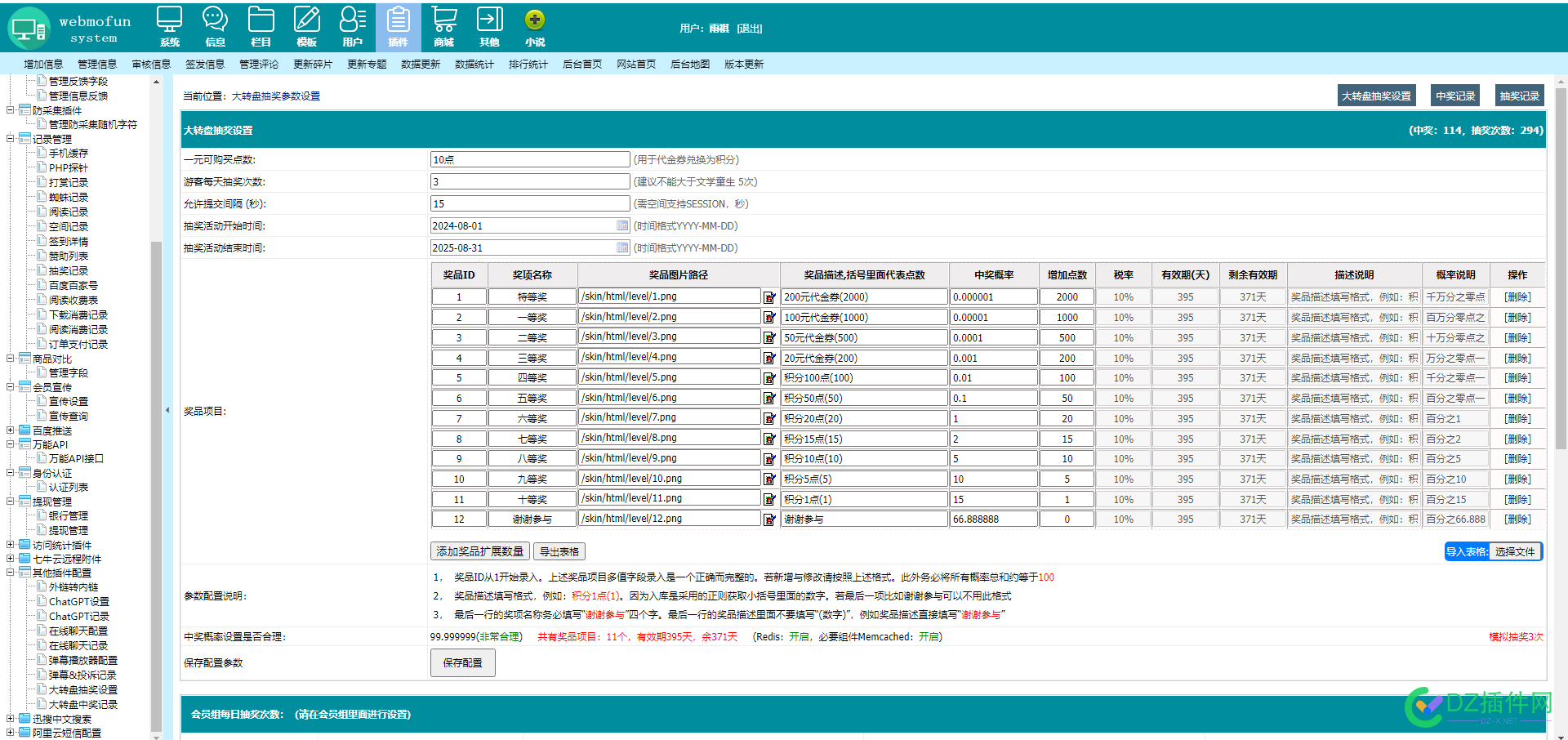Click the left sidebar vertical scrollbar
Screen dimensions: 1568x740
(156, 486)
